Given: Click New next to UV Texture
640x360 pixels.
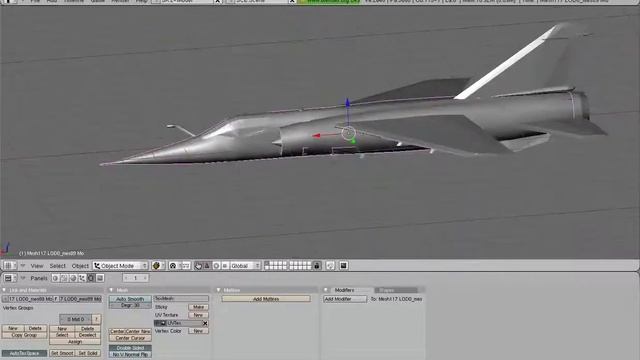Looking at the screenshot, I should (x=198, y=315).
